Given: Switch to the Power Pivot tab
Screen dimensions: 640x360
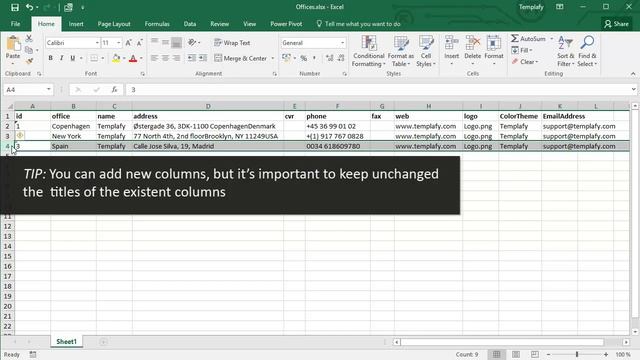Looking at the screenshot, I should 286,24.
